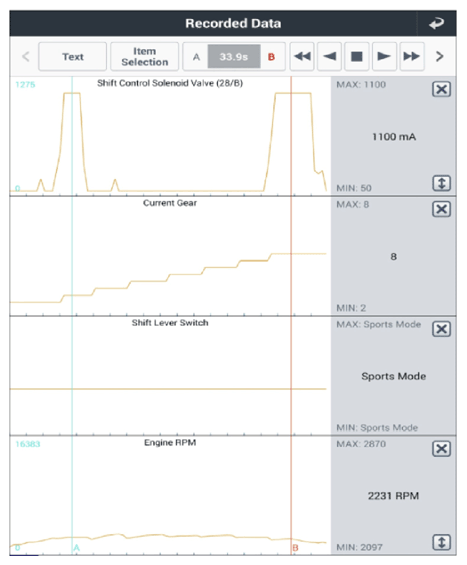Remove the Engine RPM graph
Viewport: 467px width, 565px height.
tap(441, 449)
